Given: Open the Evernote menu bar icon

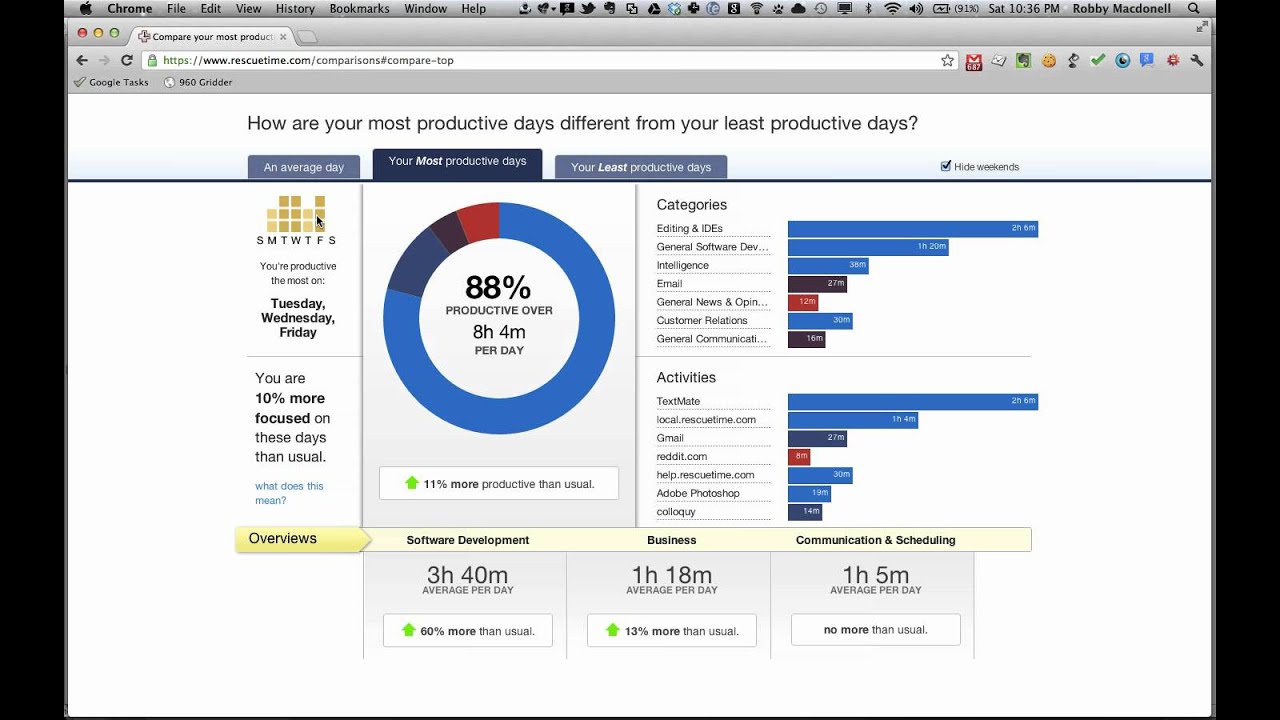Looking at the screenshot, I should (609, 8).
